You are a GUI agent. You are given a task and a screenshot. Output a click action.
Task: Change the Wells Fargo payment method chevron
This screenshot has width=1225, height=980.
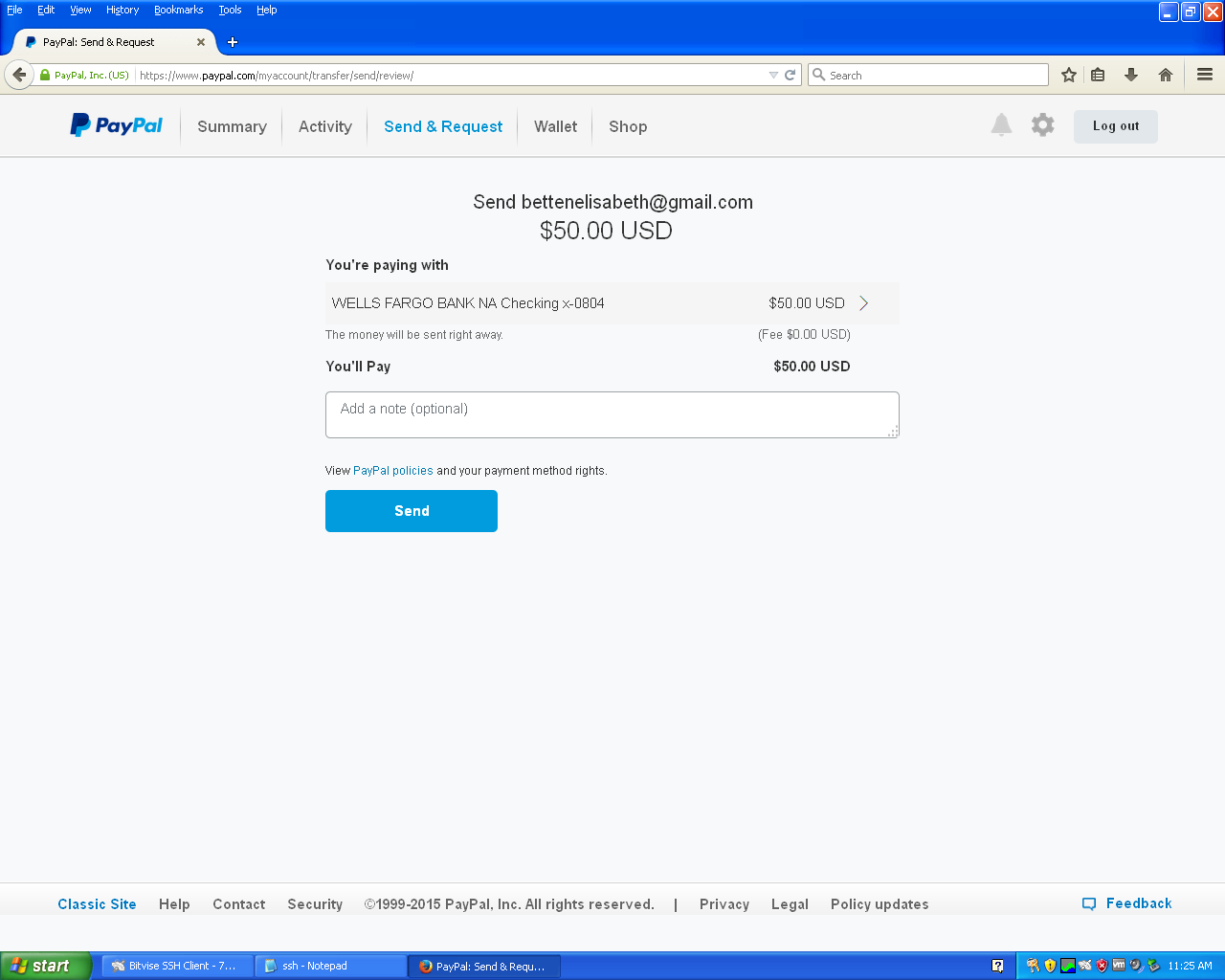pos(863,303)
